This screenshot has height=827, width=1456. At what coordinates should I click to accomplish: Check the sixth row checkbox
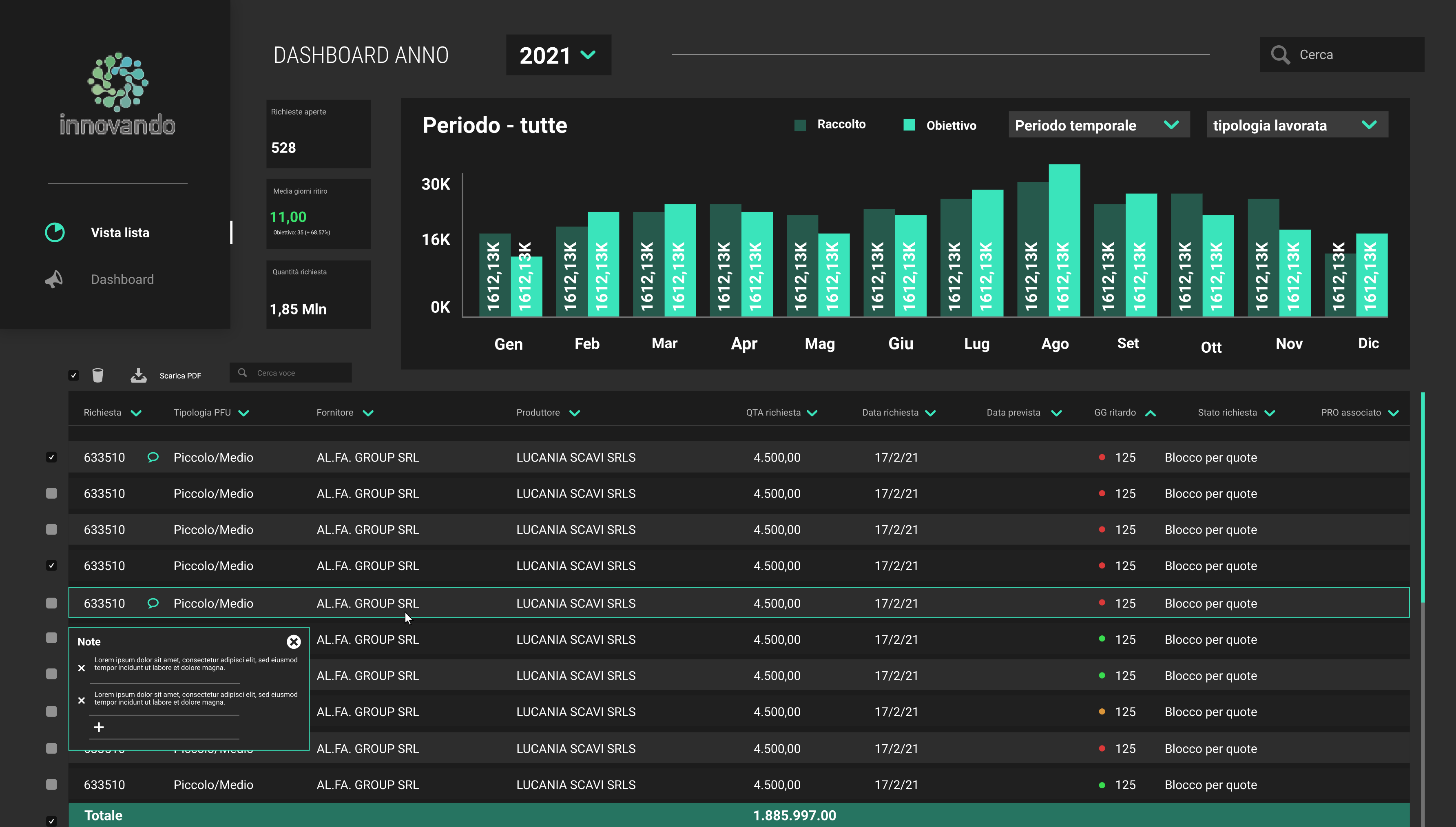(x=52, y=638)
